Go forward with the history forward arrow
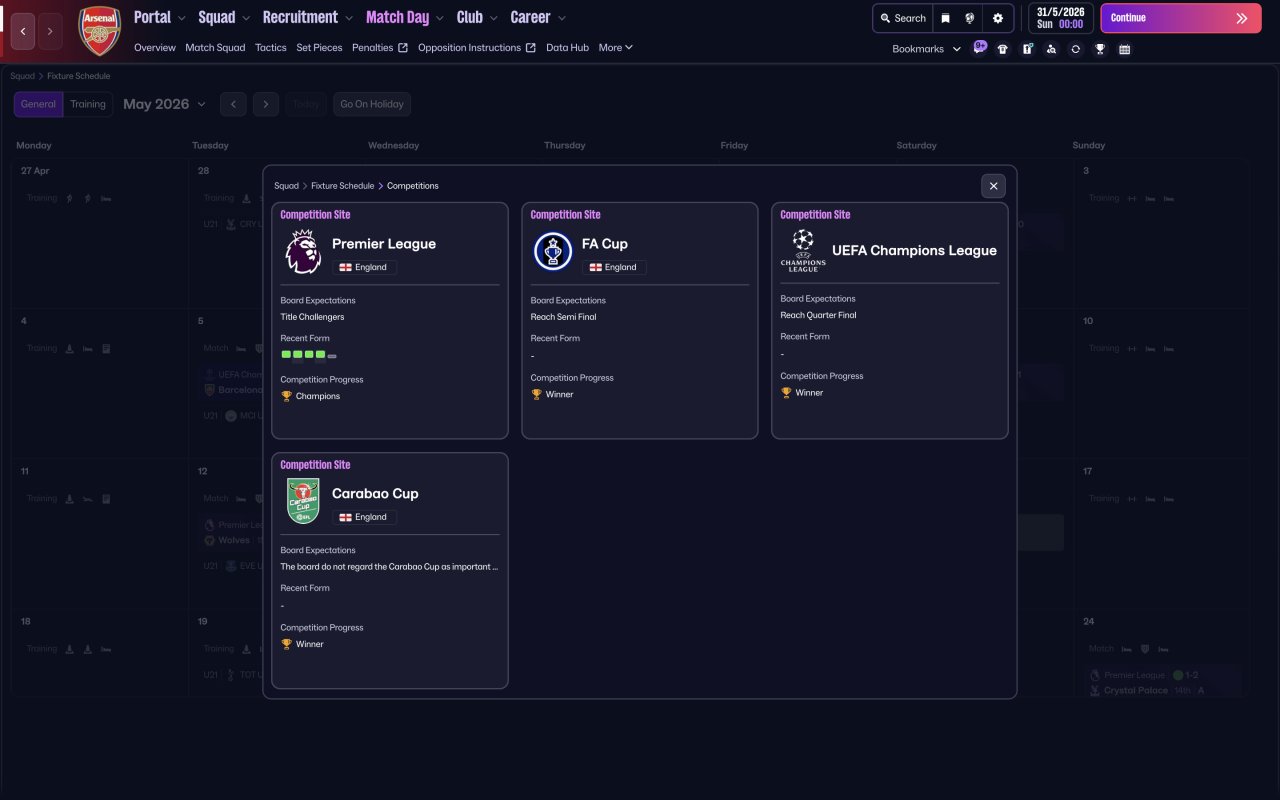The width and height of the screenshot is (1280, 800). 51,31
